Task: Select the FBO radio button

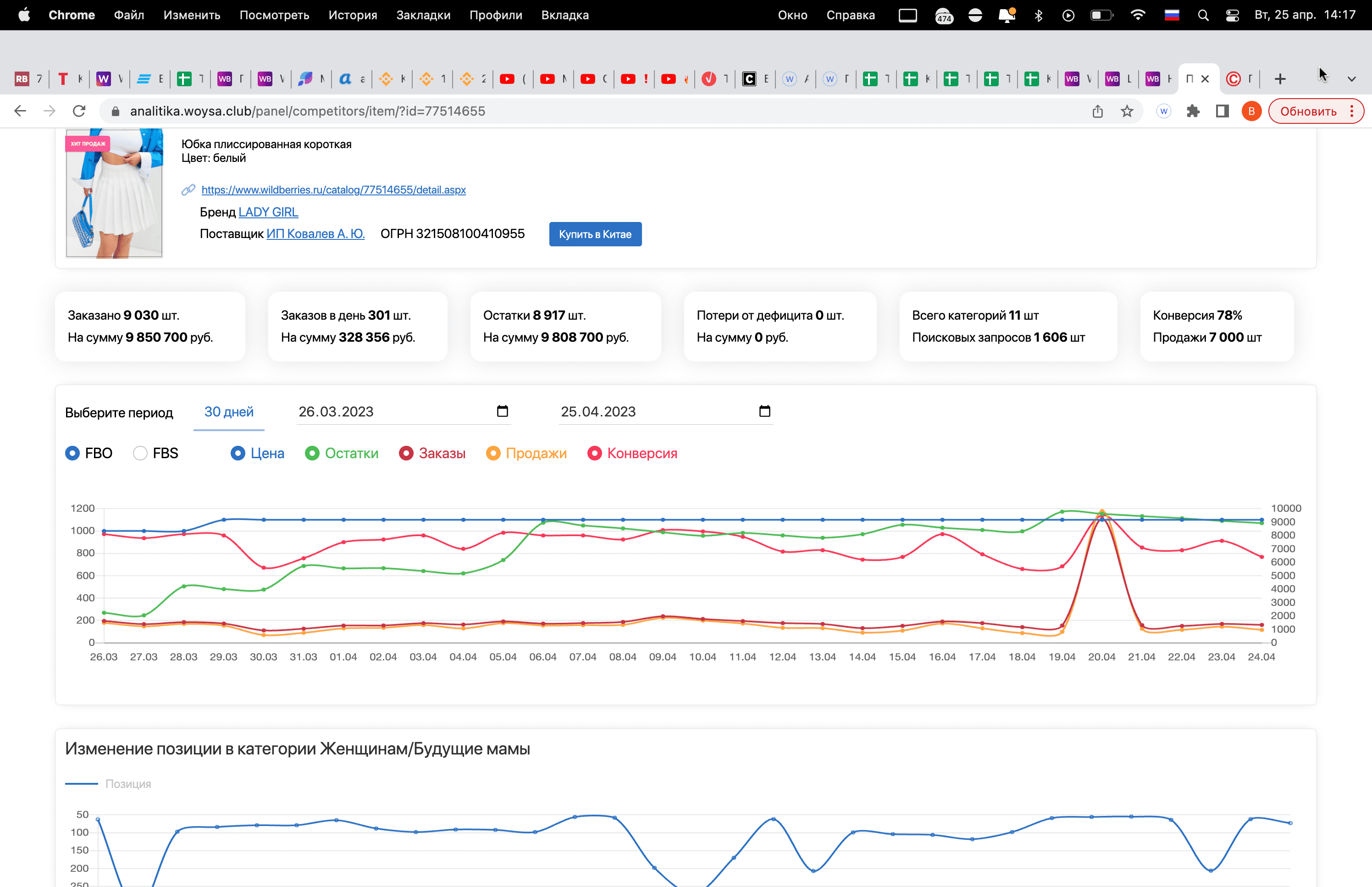Action: pyautogui.click(x=72, y=453)
